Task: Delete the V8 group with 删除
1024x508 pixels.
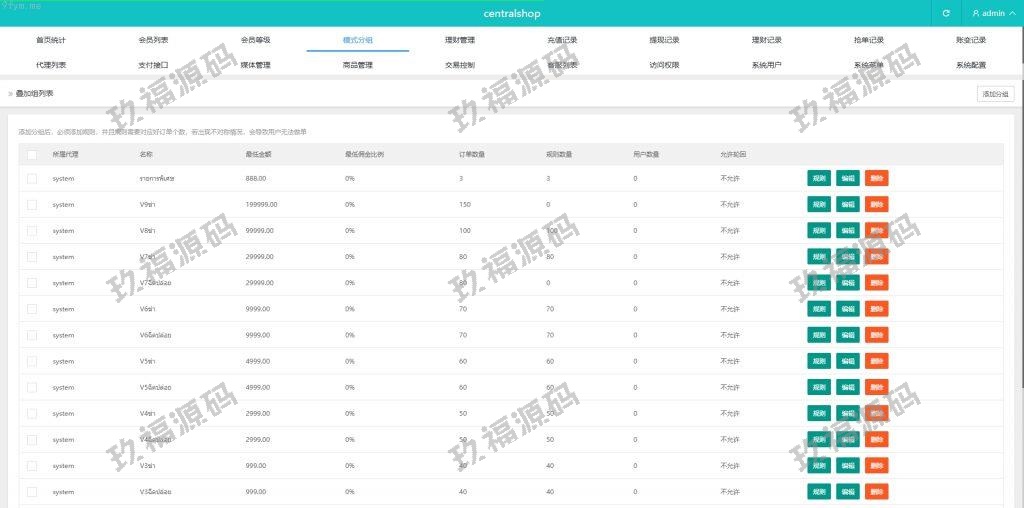Action: 876,230
